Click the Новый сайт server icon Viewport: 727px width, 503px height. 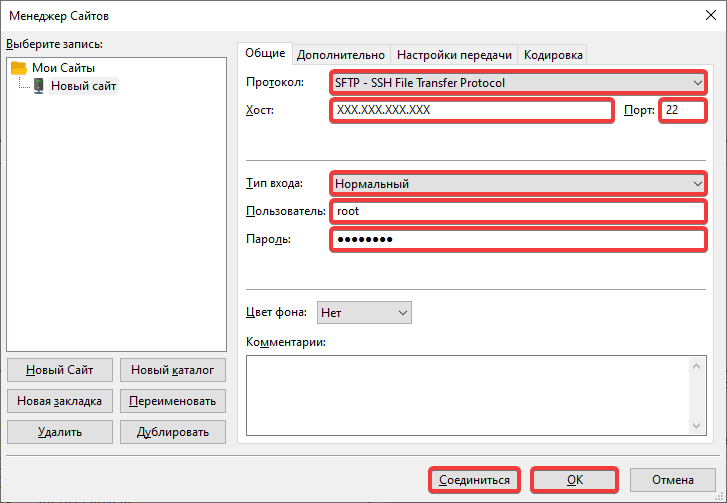coord(38,86)
